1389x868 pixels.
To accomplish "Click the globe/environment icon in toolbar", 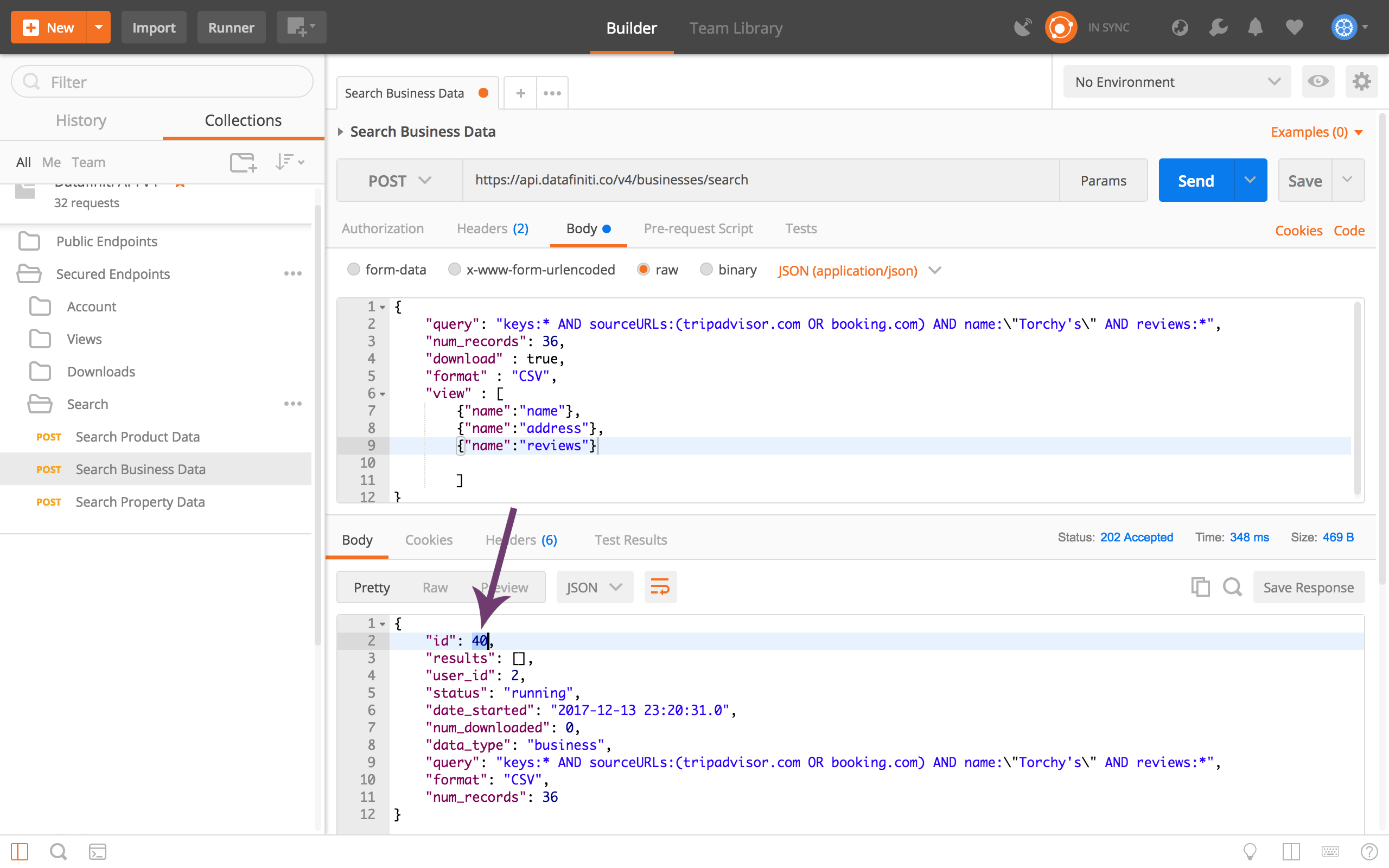I will point(1180,27).
